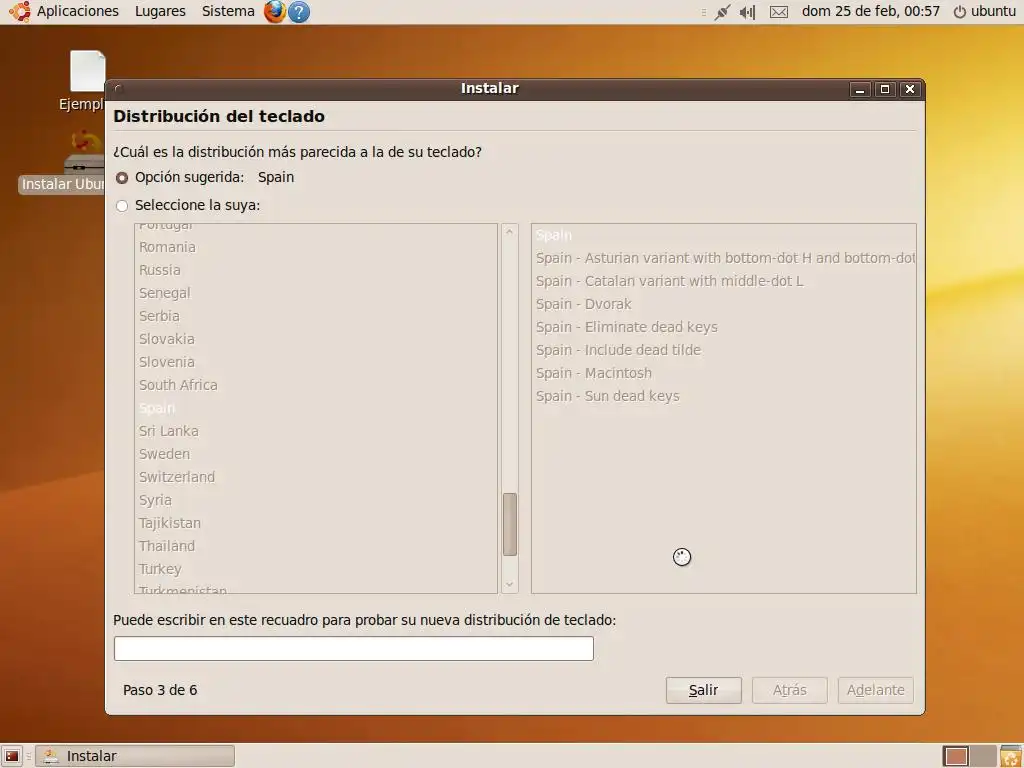Select South Africa in the country list
1024x768 pixels.
click(x=316, y=385)
